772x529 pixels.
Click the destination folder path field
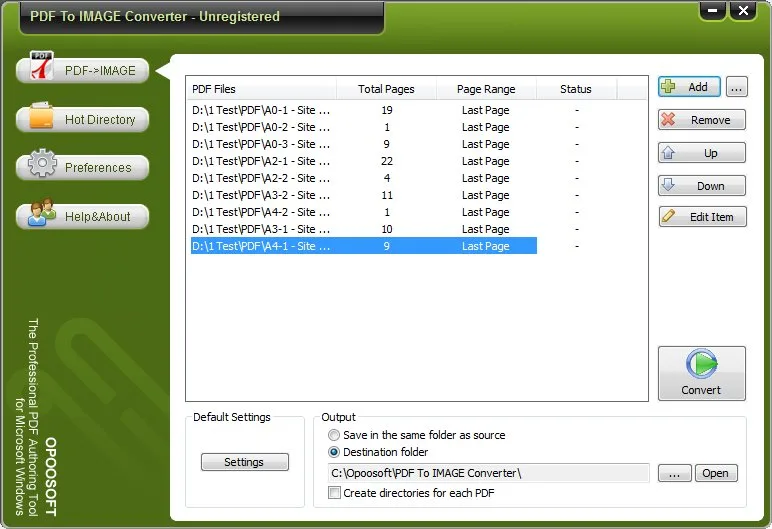coord(488,473)
